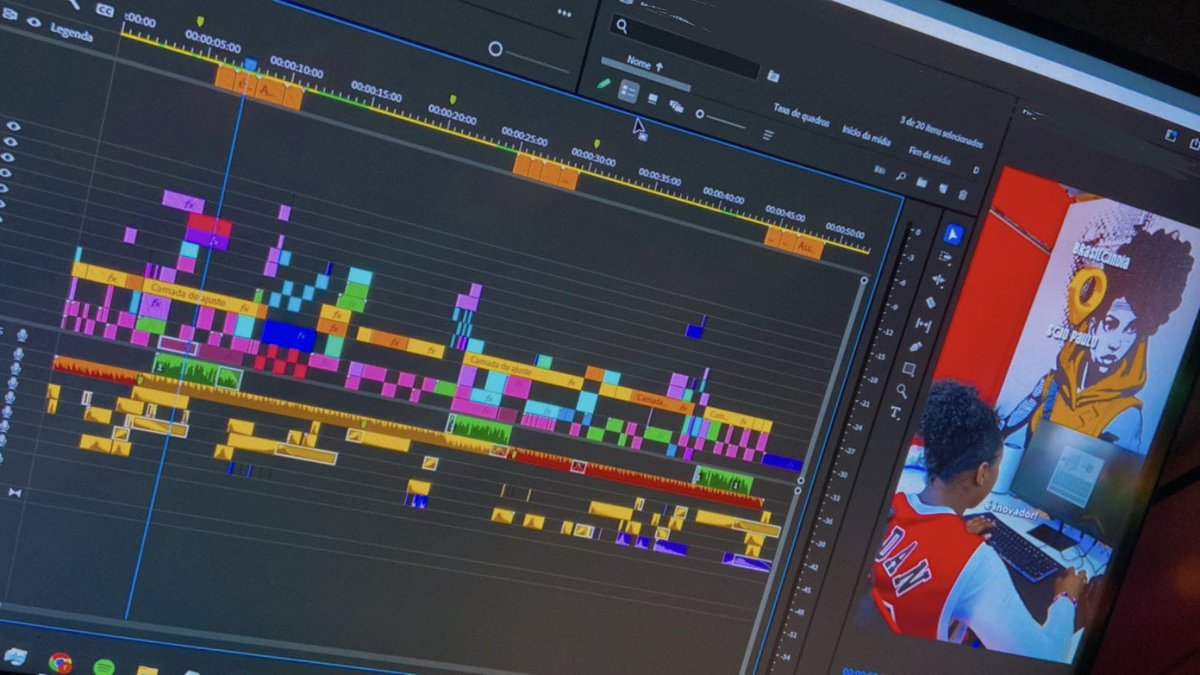Open Find via project panel magnifier icon
Screen dimensions: 1200x675
tap(901, 176)
